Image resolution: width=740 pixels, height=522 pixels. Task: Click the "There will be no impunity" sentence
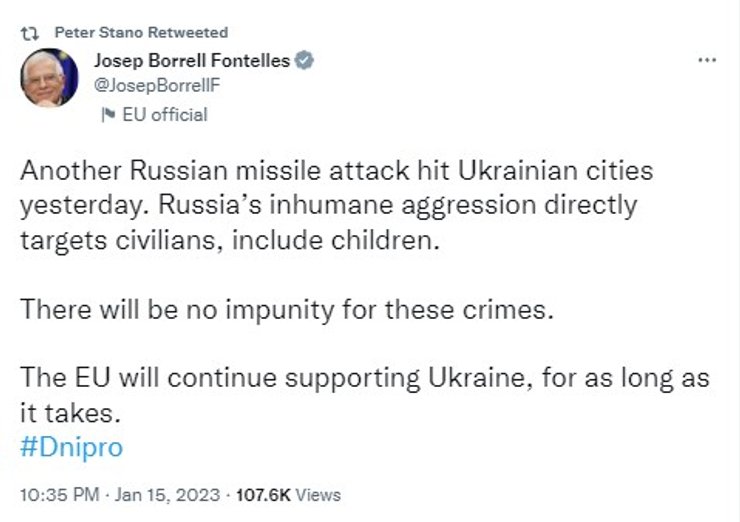(285, 309)
